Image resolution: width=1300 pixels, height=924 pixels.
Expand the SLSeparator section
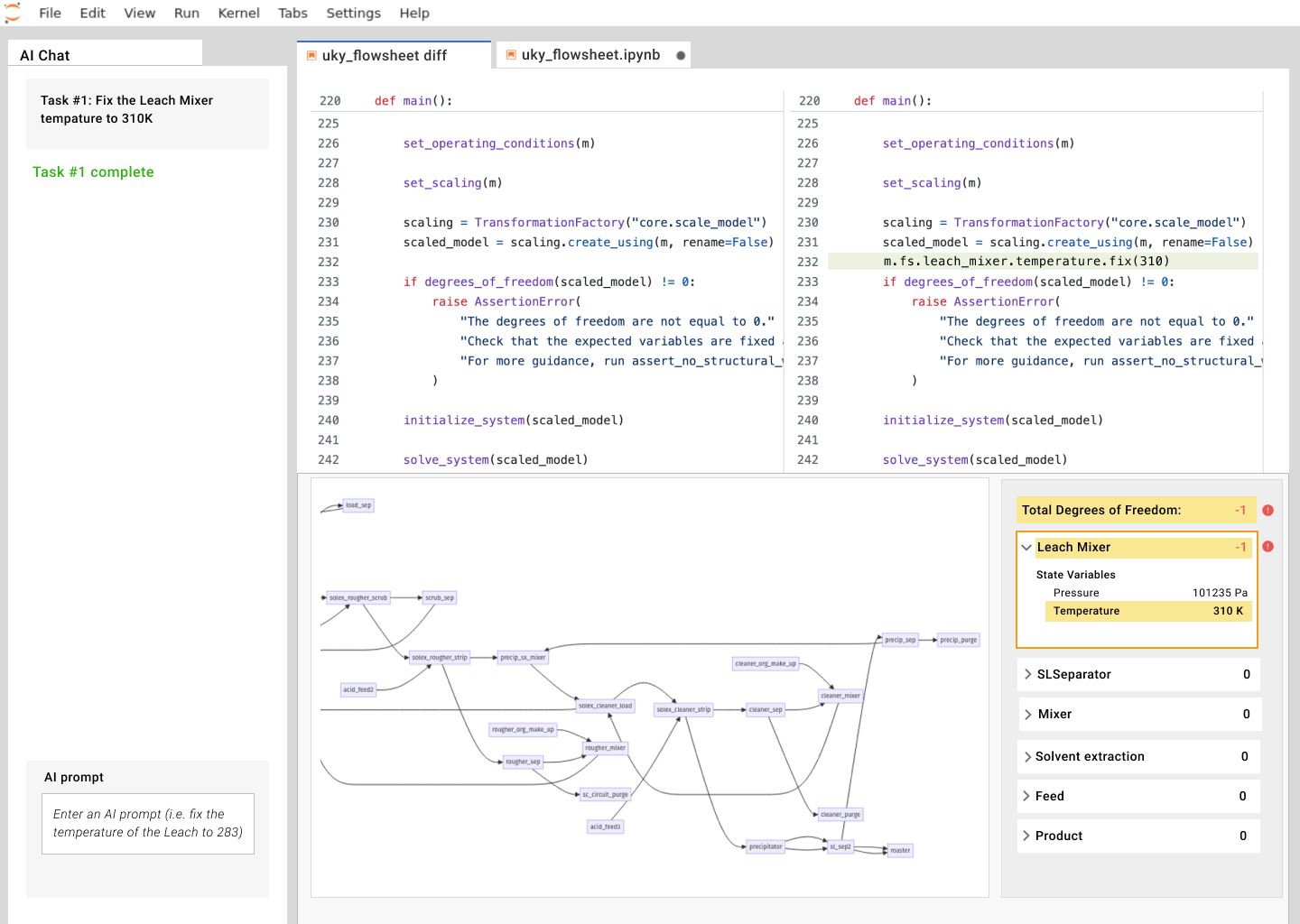click(1027, 675)
